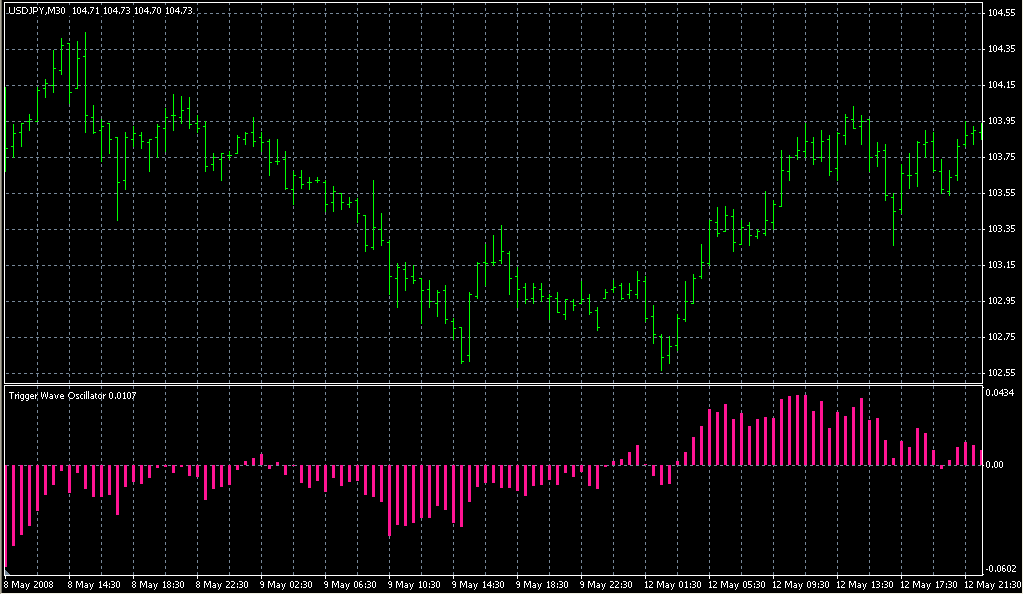1024x594 pixels.
Task: Click the 103.15 price scale label
Action: 1001,265
